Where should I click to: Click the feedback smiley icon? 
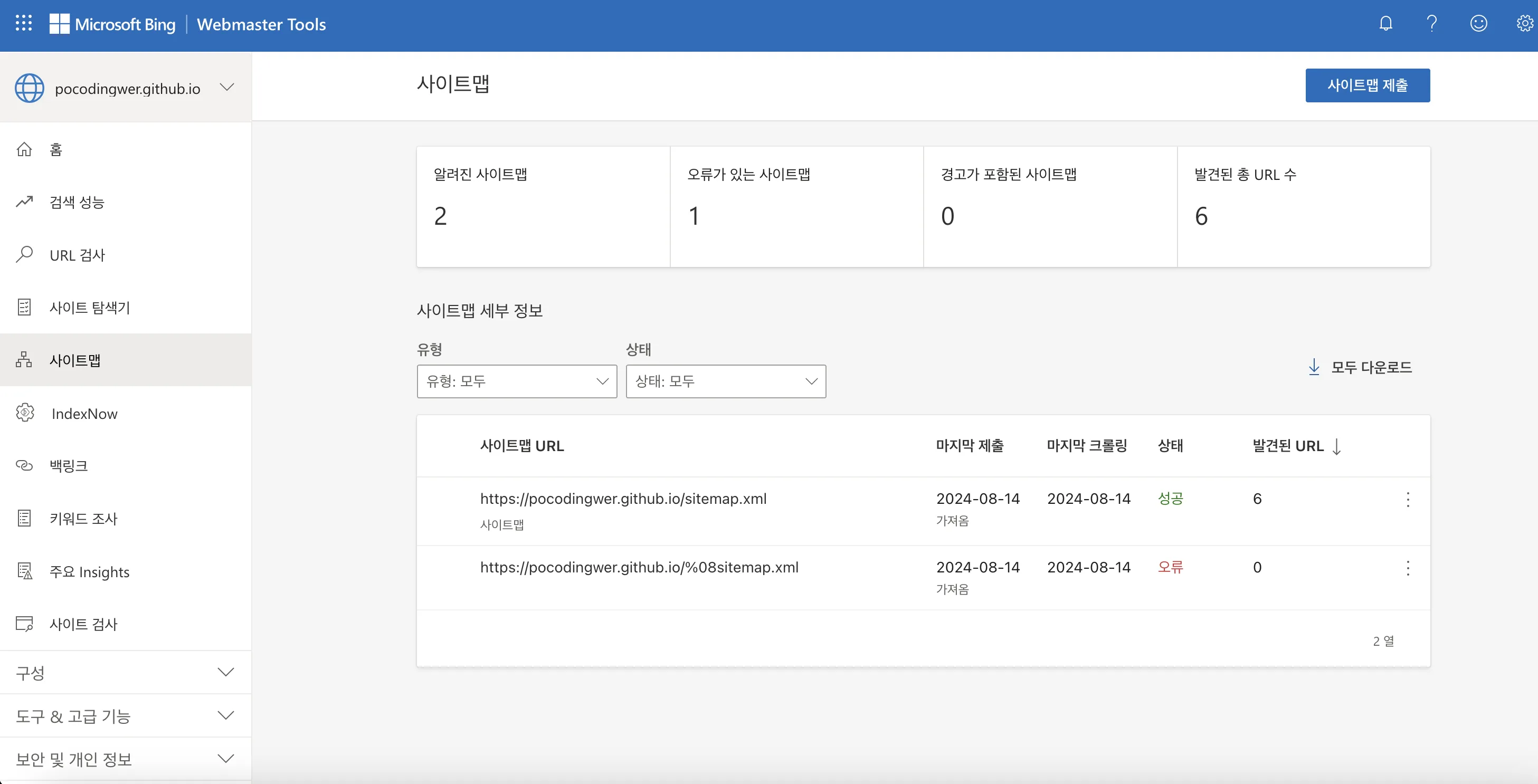point(1478,23)
